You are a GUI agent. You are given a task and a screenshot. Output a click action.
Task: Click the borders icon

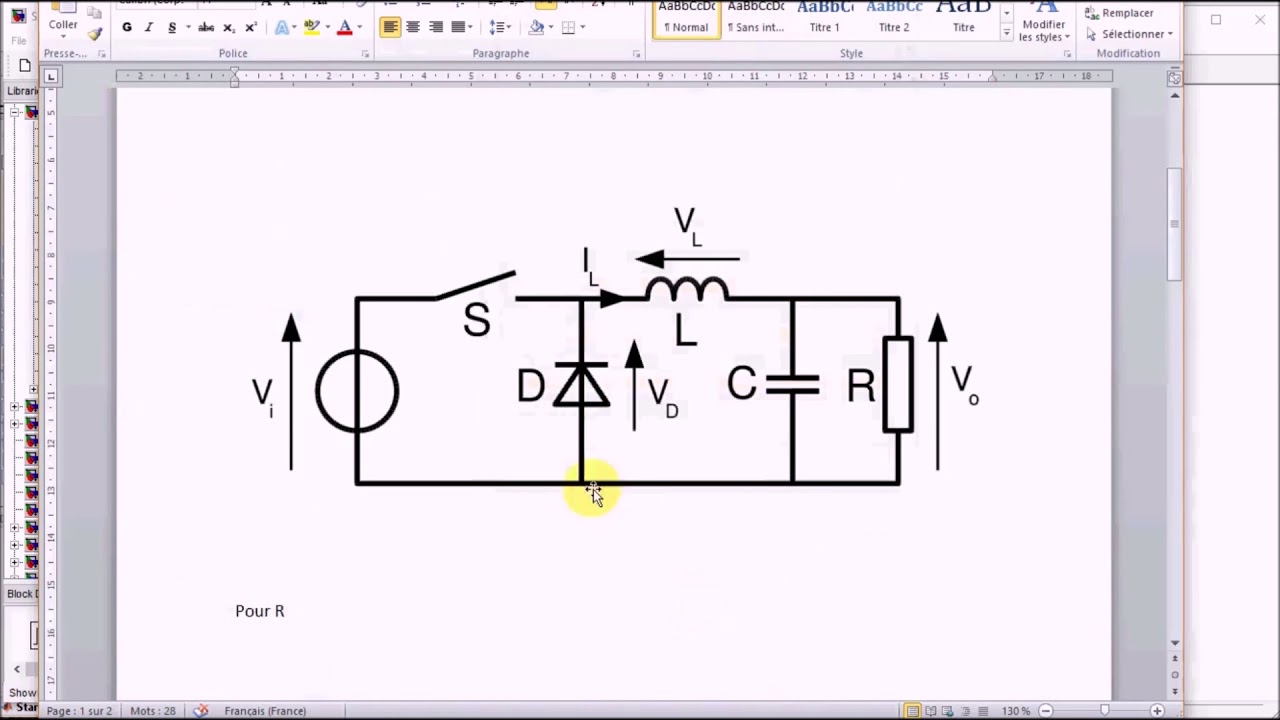569,27
